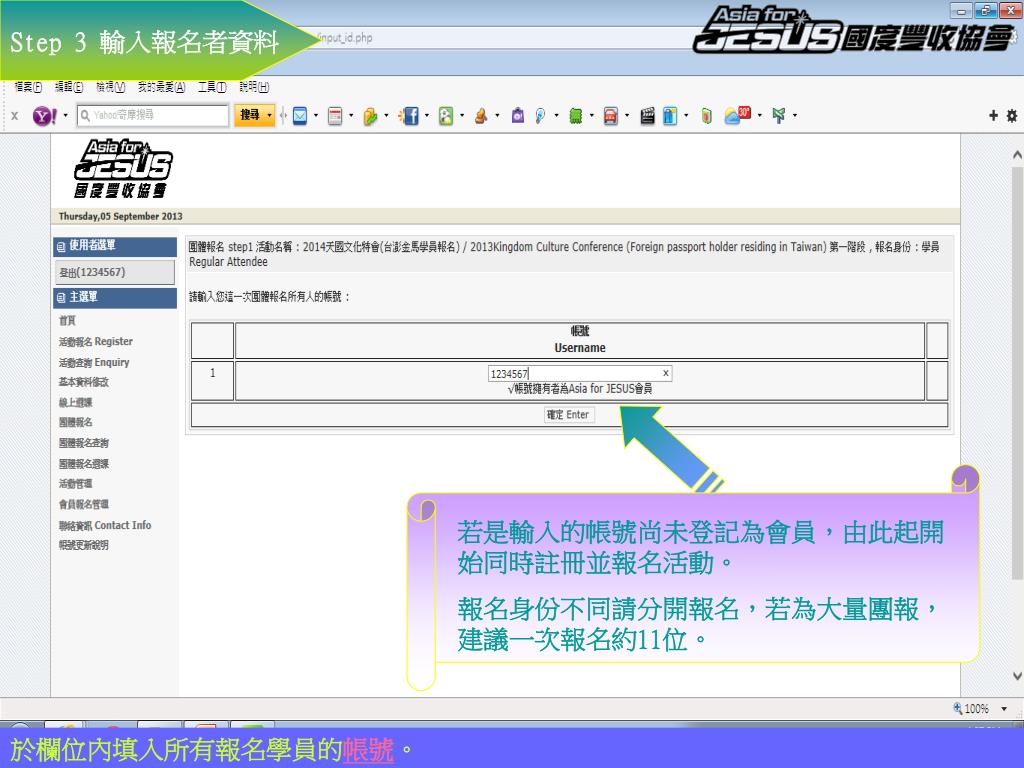Expand the 搜尋 search button dropdown arrow
The image size is (1024, 768).
(x=269, y=116)
